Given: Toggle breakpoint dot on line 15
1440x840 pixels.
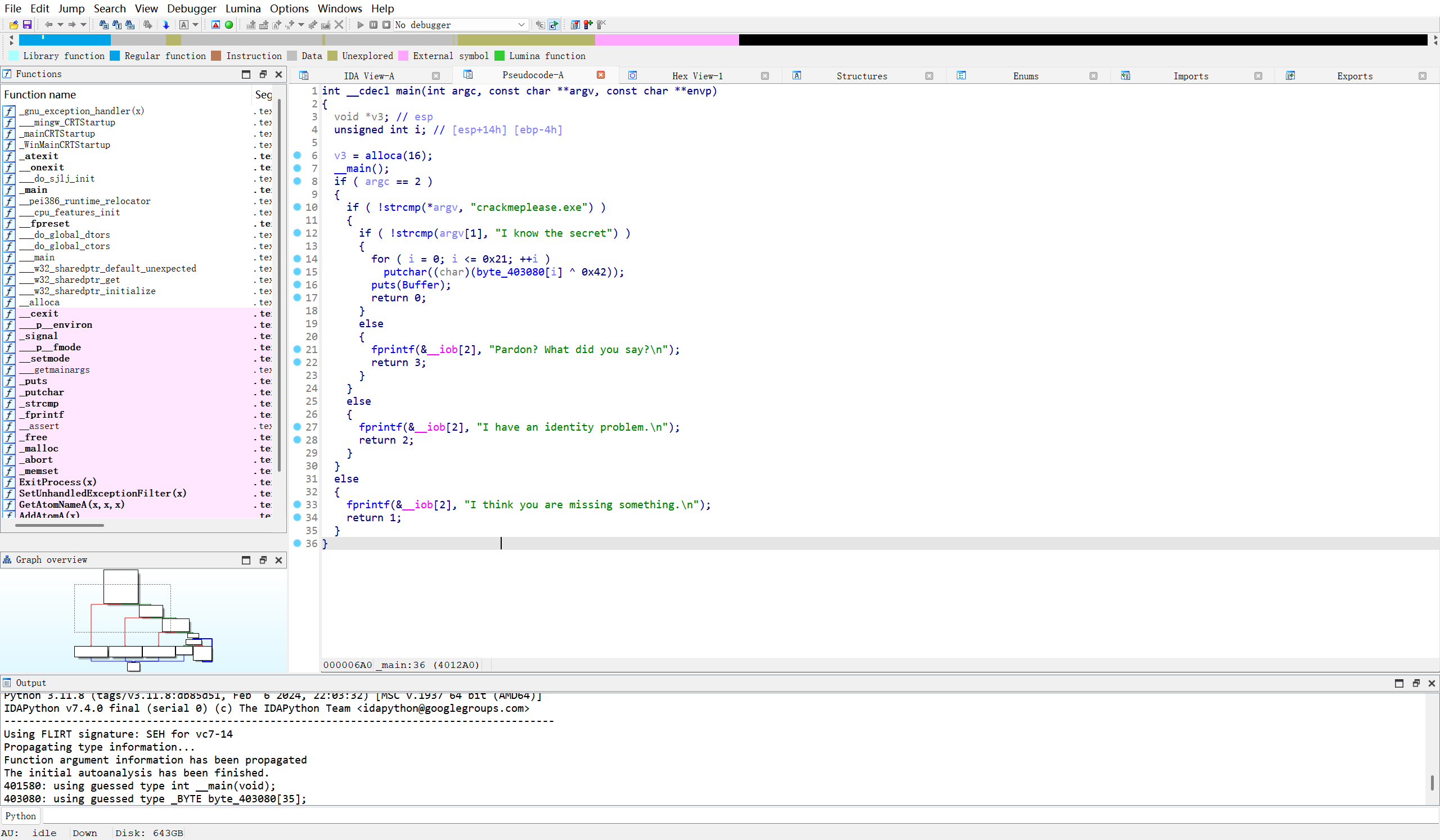Looking at the screenshot, I should point(297,272).
